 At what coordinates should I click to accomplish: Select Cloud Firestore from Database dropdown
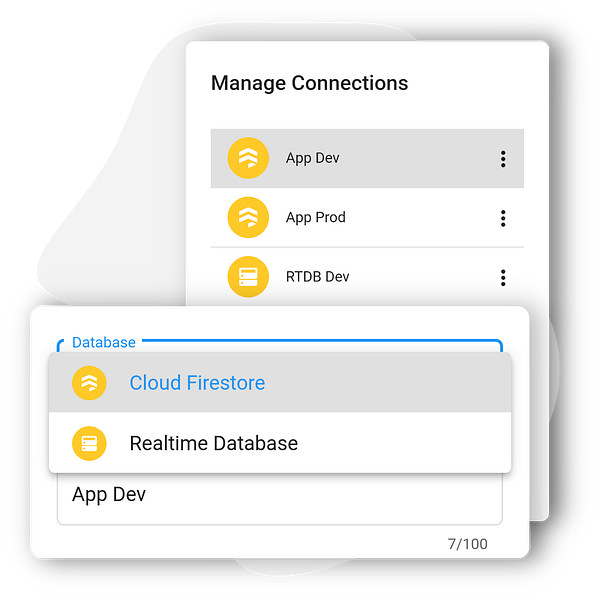coord(280,383)
